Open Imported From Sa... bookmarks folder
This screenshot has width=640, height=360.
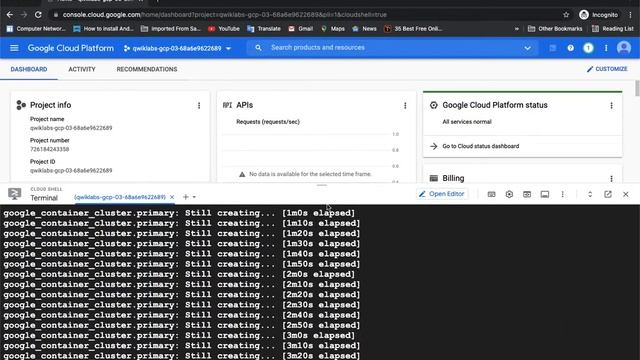click(x=171, y=29)
